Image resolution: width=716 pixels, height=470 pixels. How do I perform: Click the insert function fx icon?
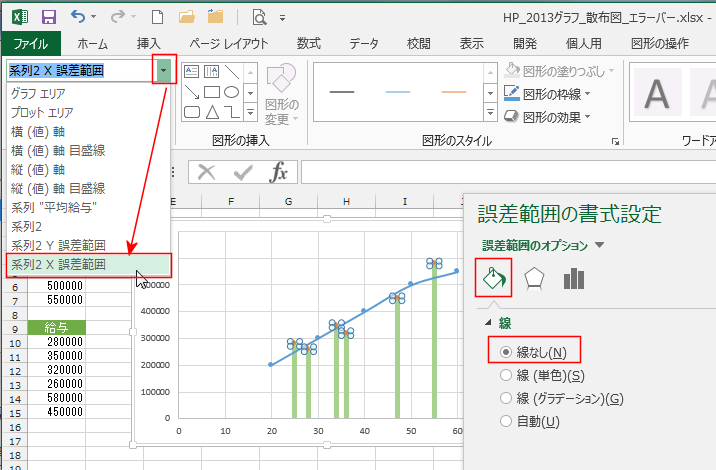(x=278, y=172)
